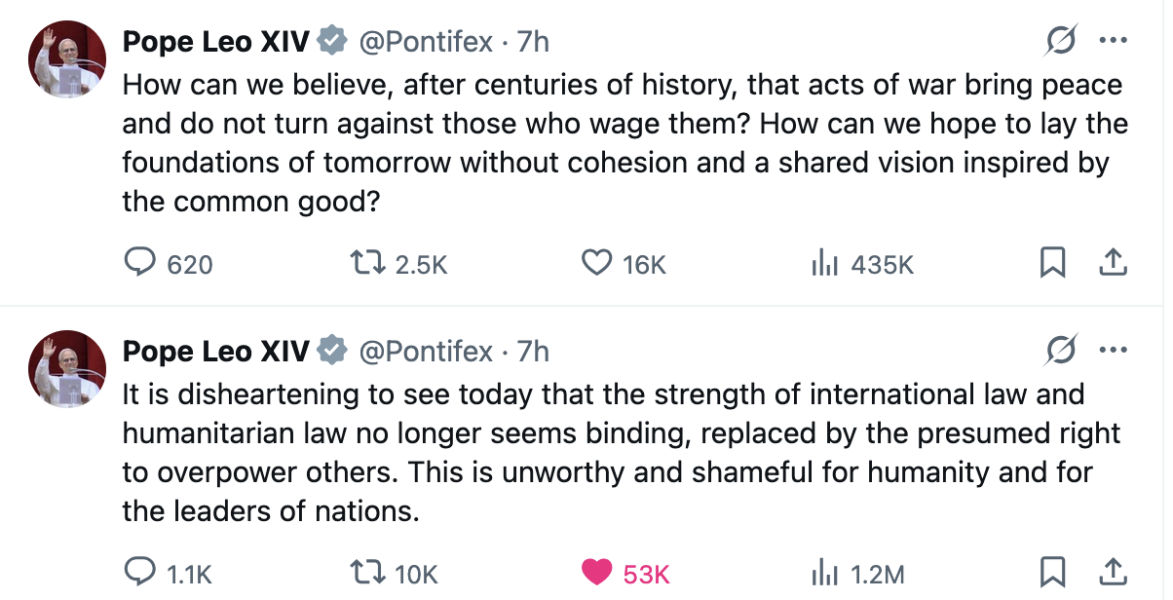The height and width of the screenshot is (600, 1173).
Task: Open @Pontifex handle on first tweet
Action: [x=425, y=42]
